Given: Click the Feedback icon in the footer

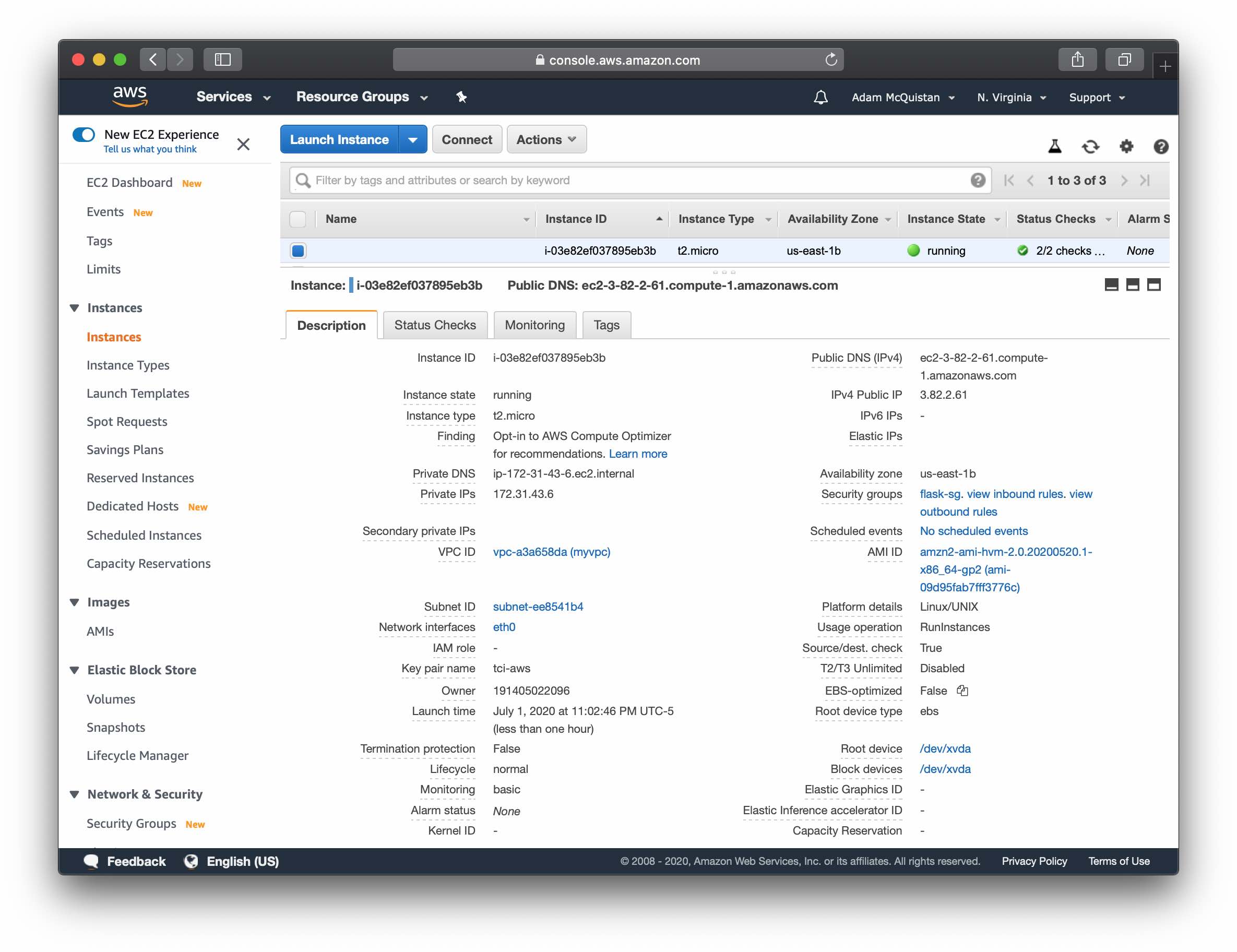Looking at the screenshot, I should click(92, 861).
